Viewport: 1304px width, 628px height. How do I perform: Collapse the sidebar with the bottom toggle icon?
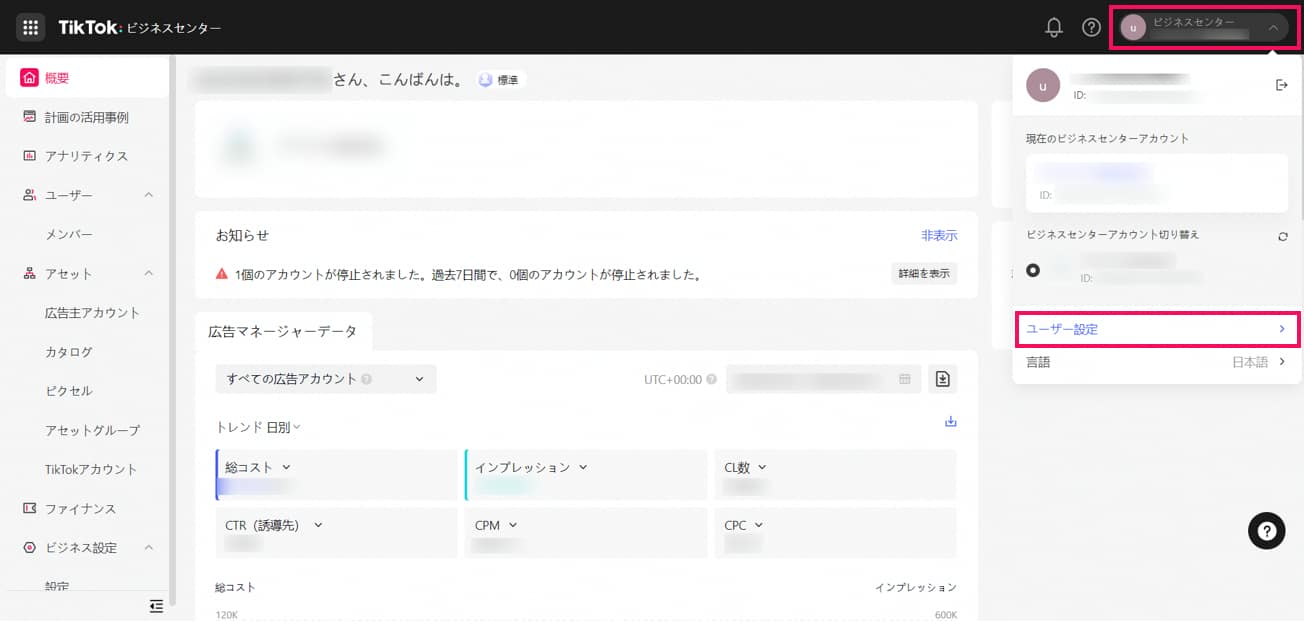click(156, 605)
